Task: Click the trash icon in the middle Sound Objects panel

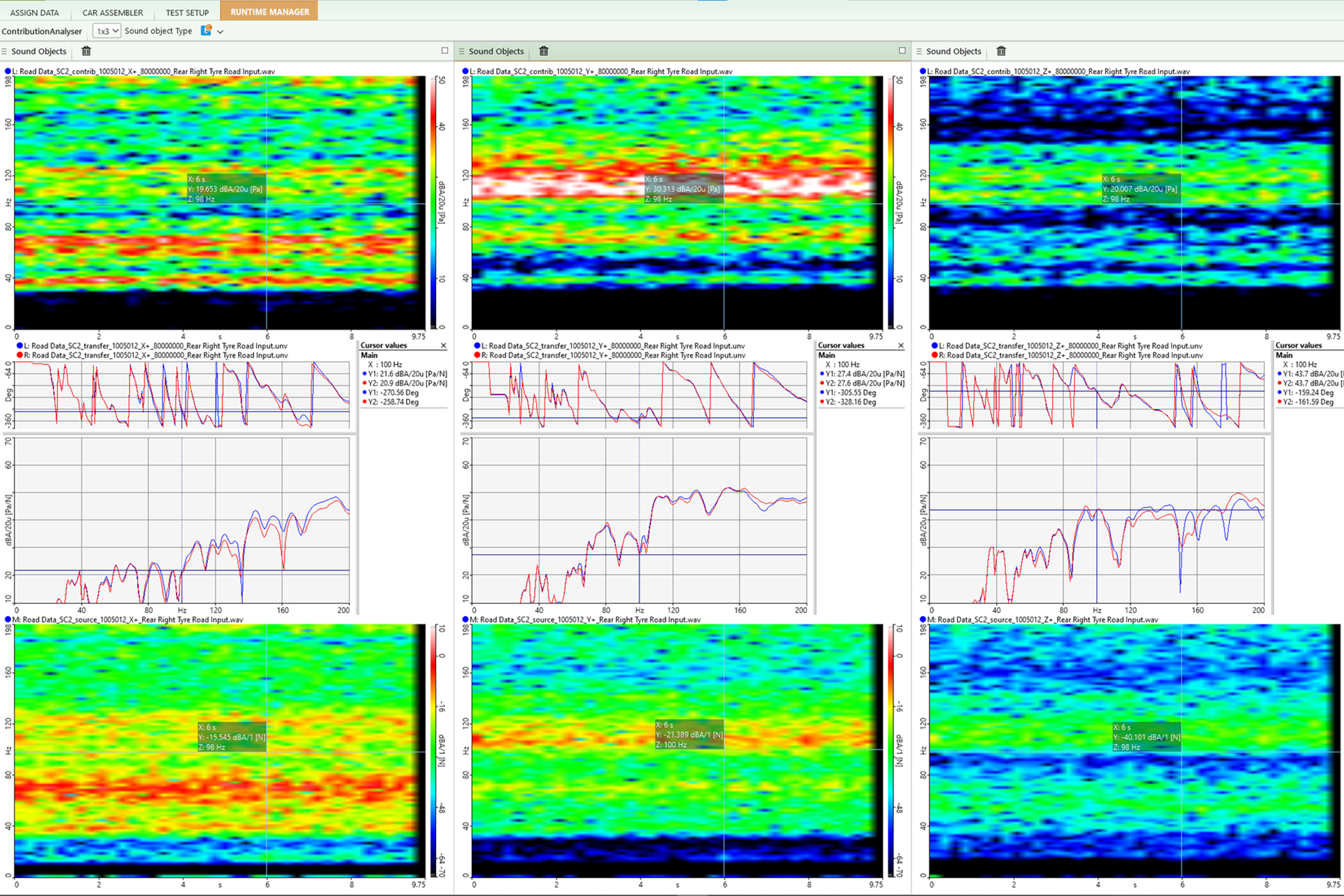Action: (x=544, y=51)
